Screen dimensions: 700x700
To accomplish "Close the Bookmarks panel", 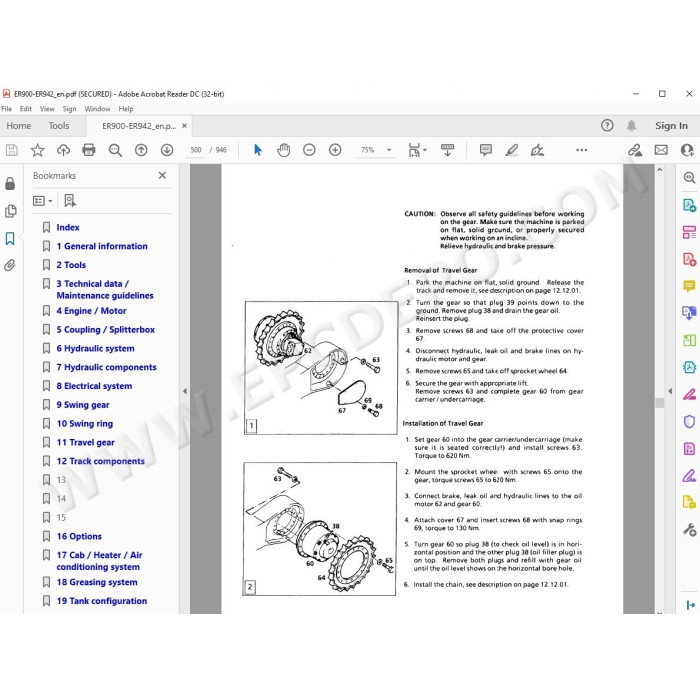I will coord(162,175).
